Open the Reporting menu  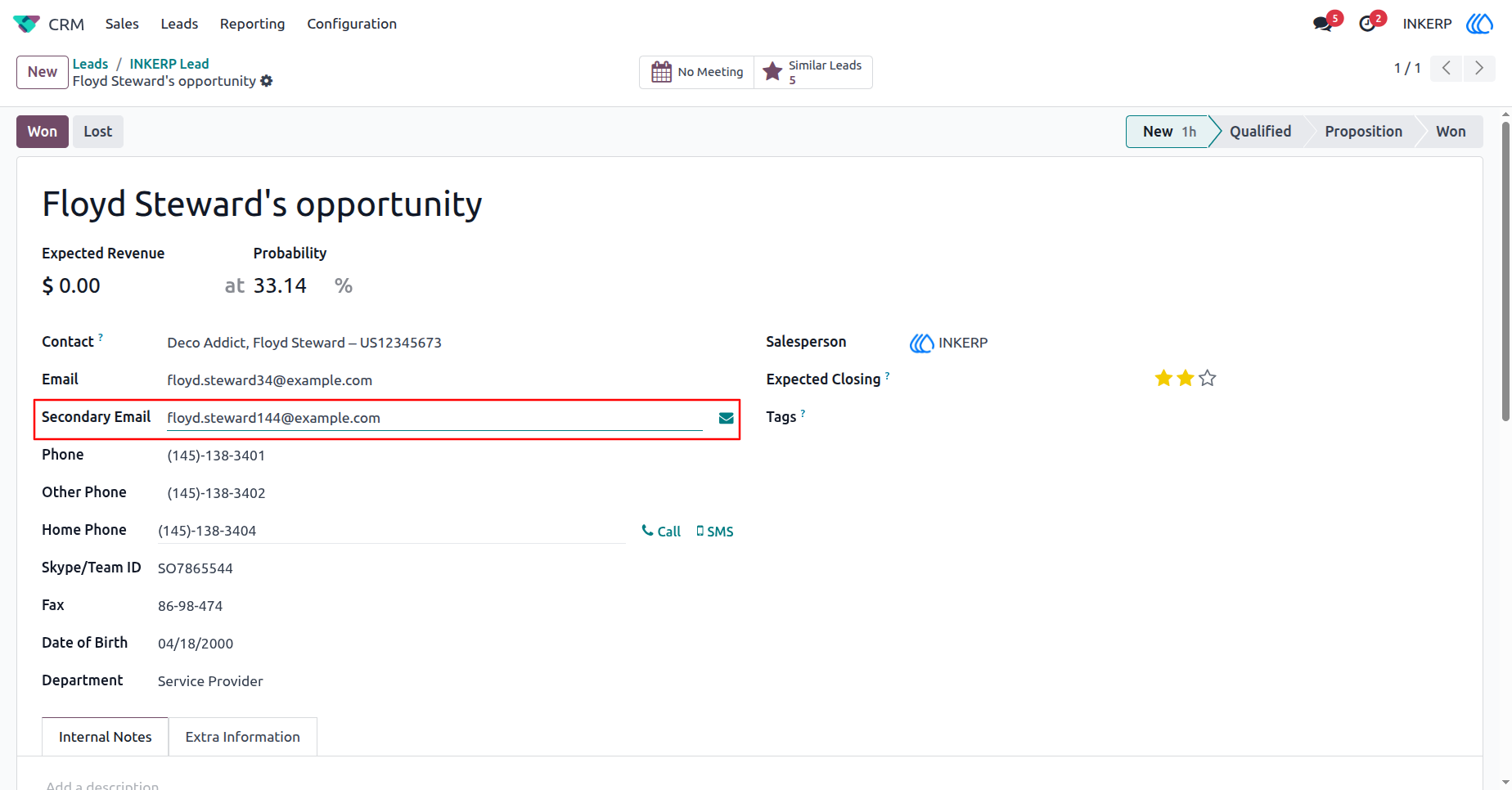coord(252,24)
